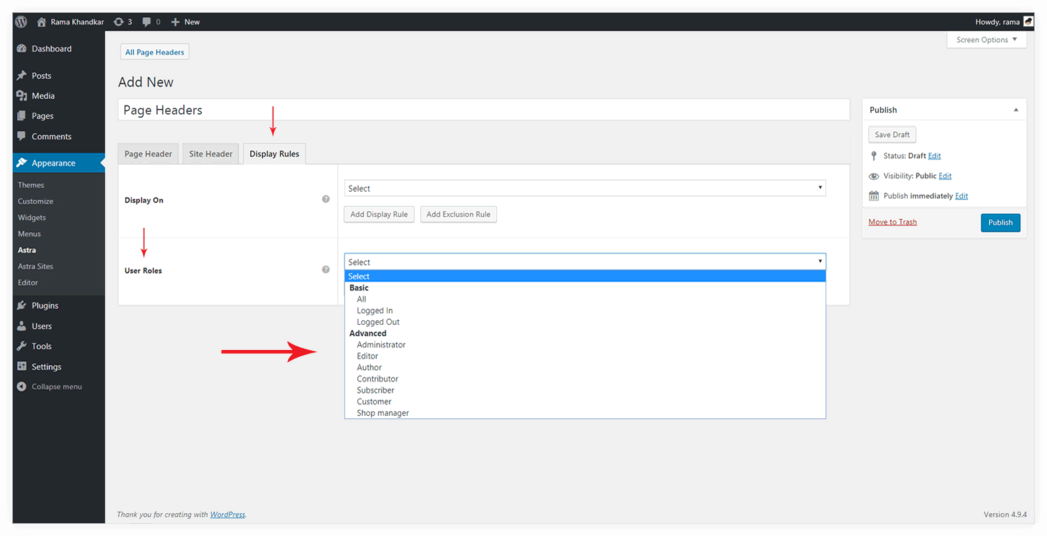This screenshot has width=1047, height=536.
Task: Click the Page Headers title input field
Action: coord(484,110)
